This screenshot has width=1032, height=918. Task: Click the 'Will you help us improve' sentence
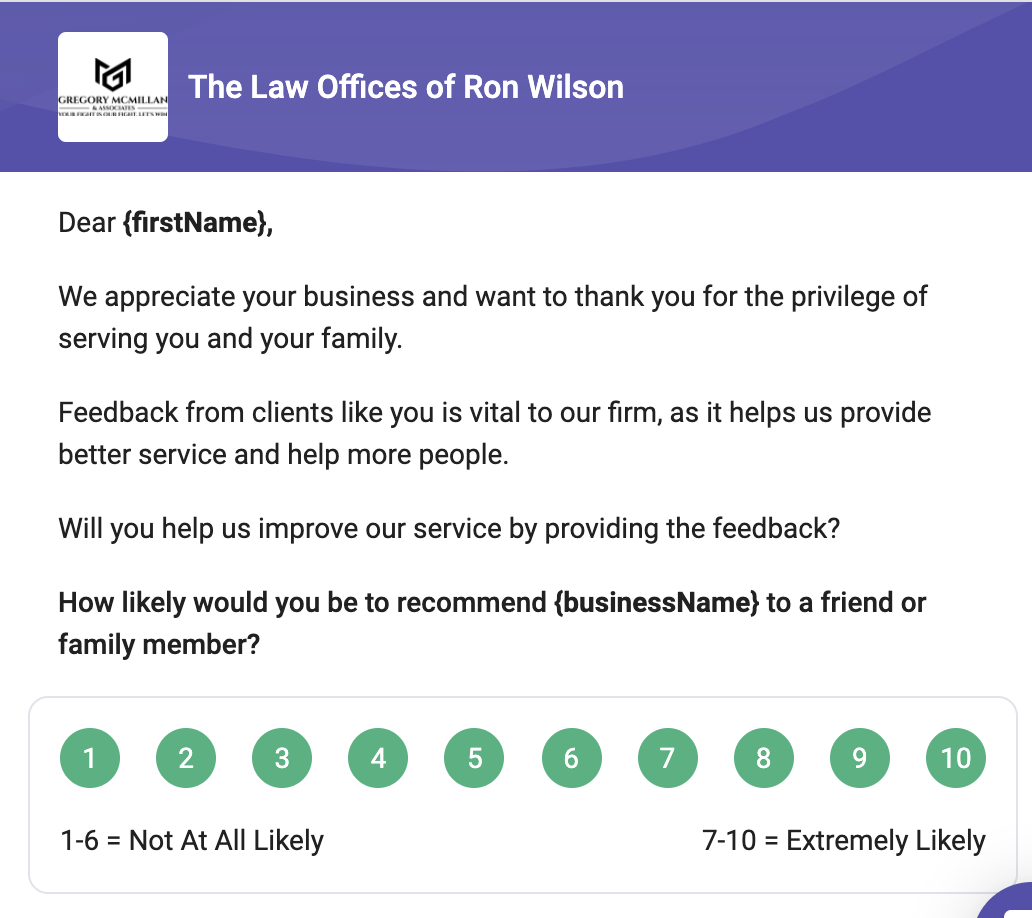pos(448,528)
